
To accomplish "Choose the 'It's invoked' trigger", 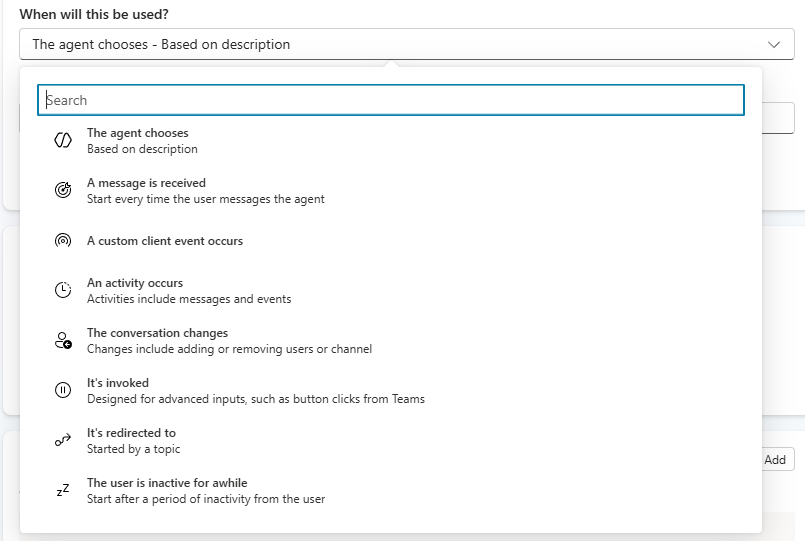I will click(x=391, y=391).
